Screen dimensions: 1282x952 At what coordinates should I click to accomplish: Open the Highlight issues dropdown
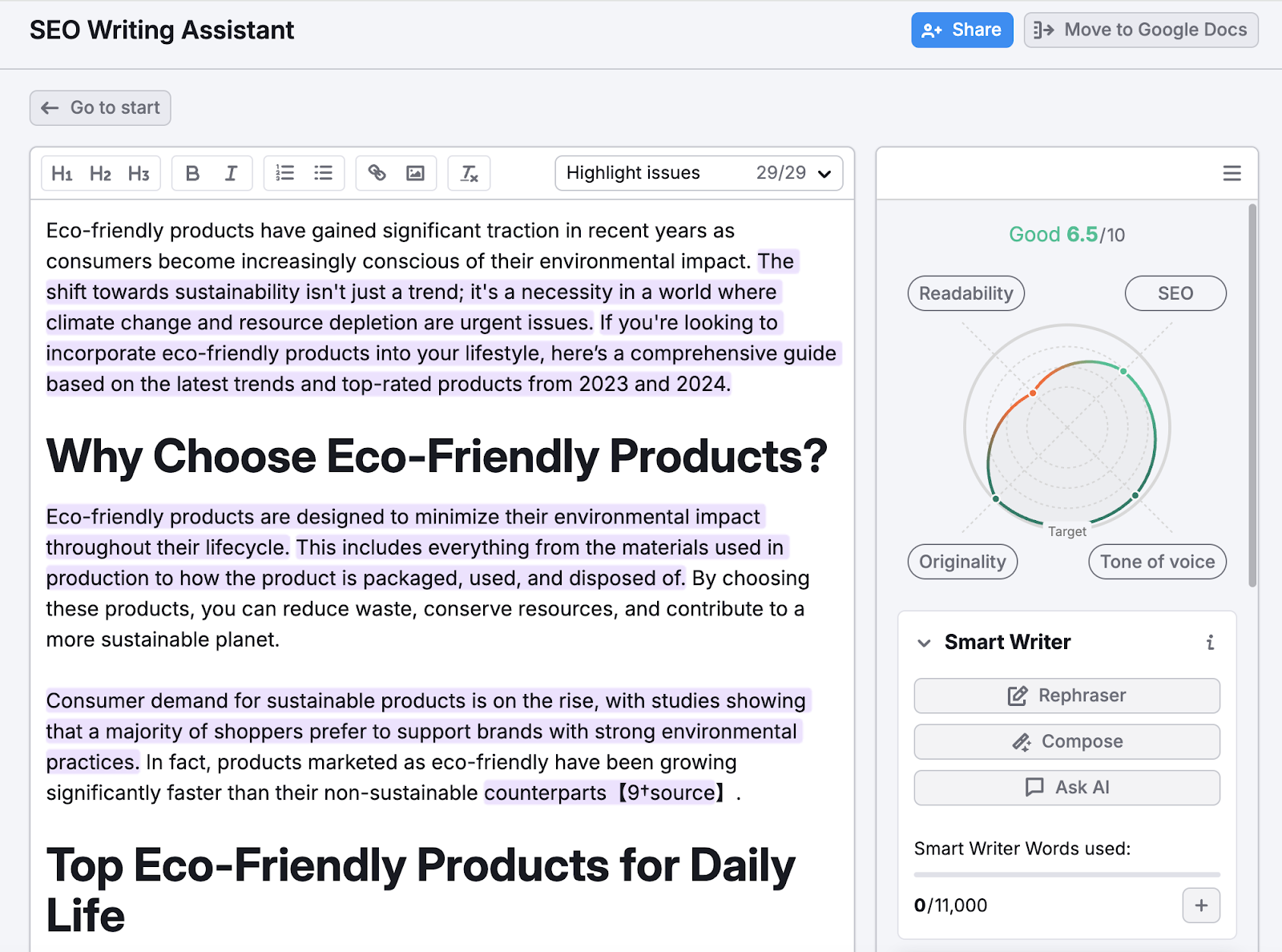pyautogui.click(x=699, y=173)
